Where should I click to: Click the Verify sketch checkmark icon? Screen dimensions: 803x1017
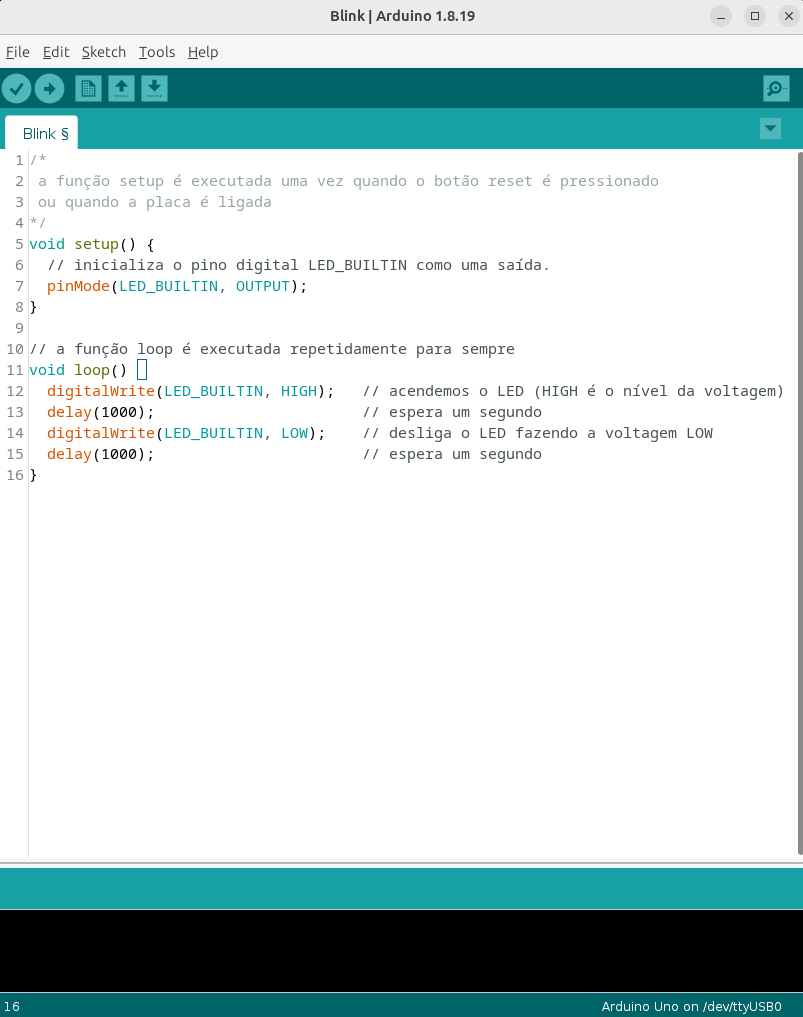16,89
